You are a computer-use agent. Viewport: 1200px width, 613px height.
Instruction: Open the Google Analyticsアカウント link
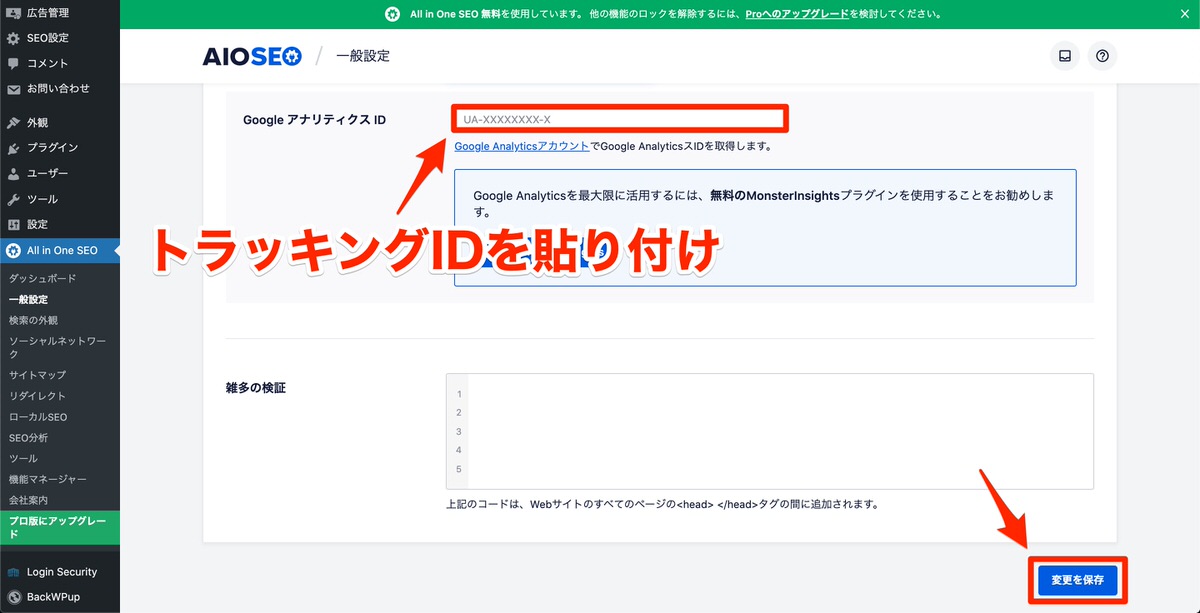pos(522,146)
